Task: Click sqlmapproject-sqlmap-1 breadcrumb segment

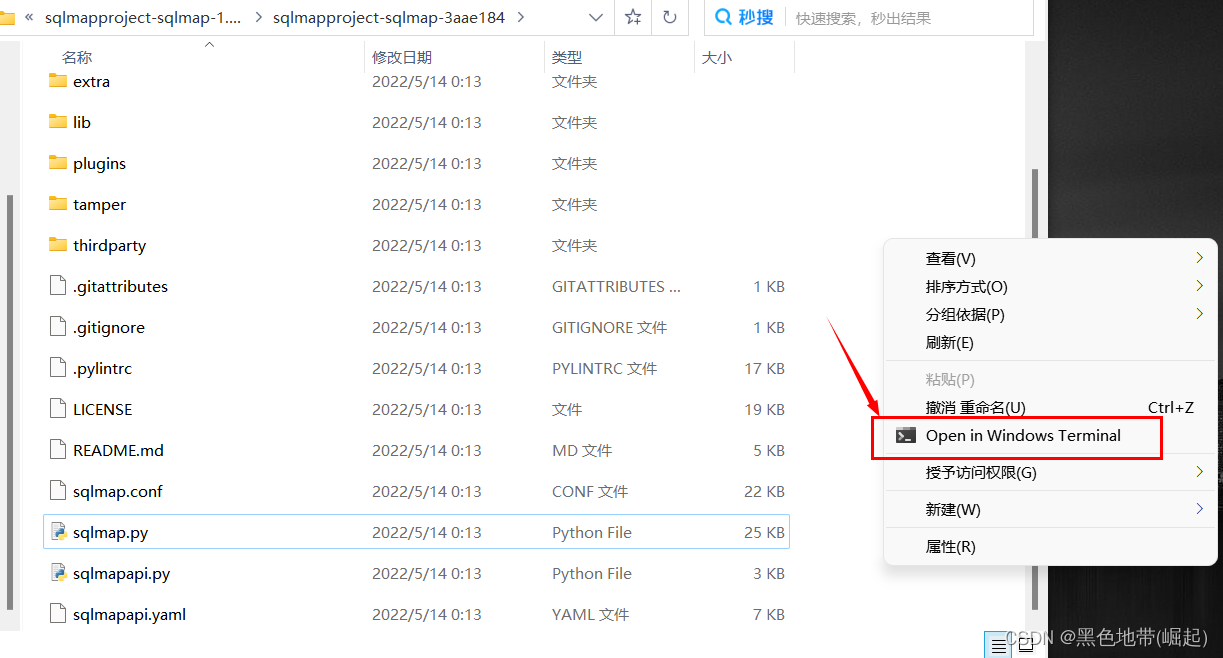Action: click(x=143, y=17)
